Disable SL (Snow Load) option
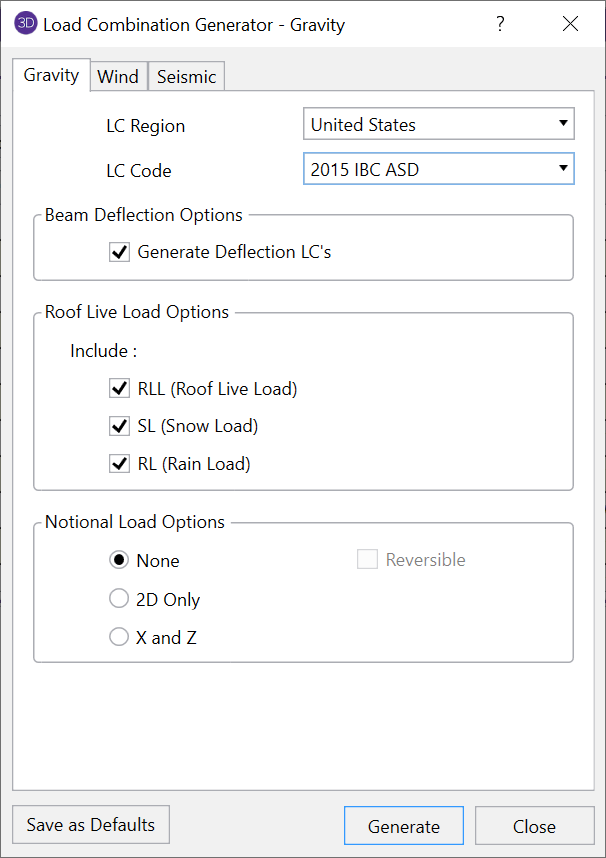Viewport: 606px width, 858px height. click(x=120, y=426)
